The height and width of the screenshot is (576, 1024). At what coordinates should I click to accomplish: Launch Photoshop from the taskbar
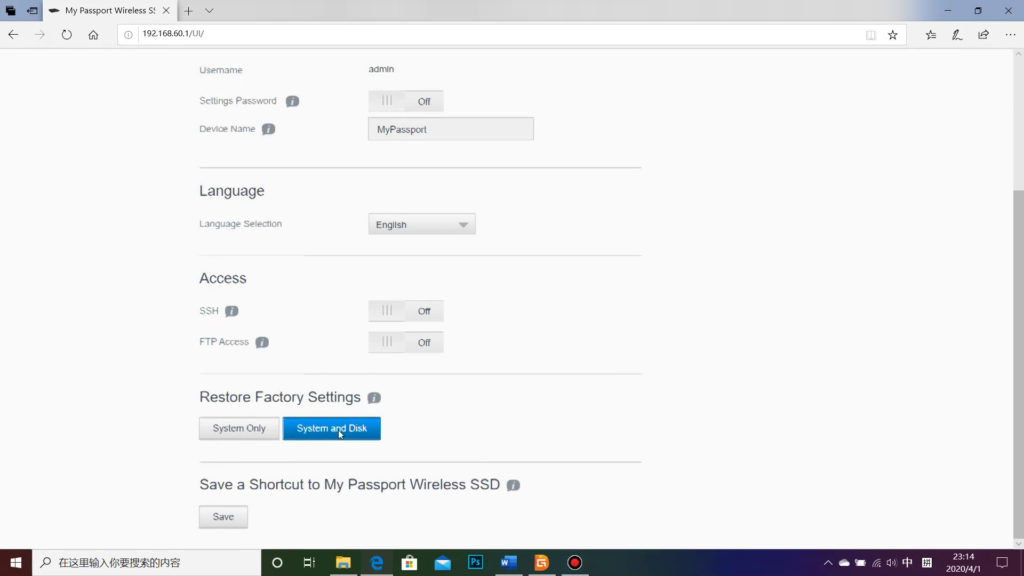coord(475,562)
